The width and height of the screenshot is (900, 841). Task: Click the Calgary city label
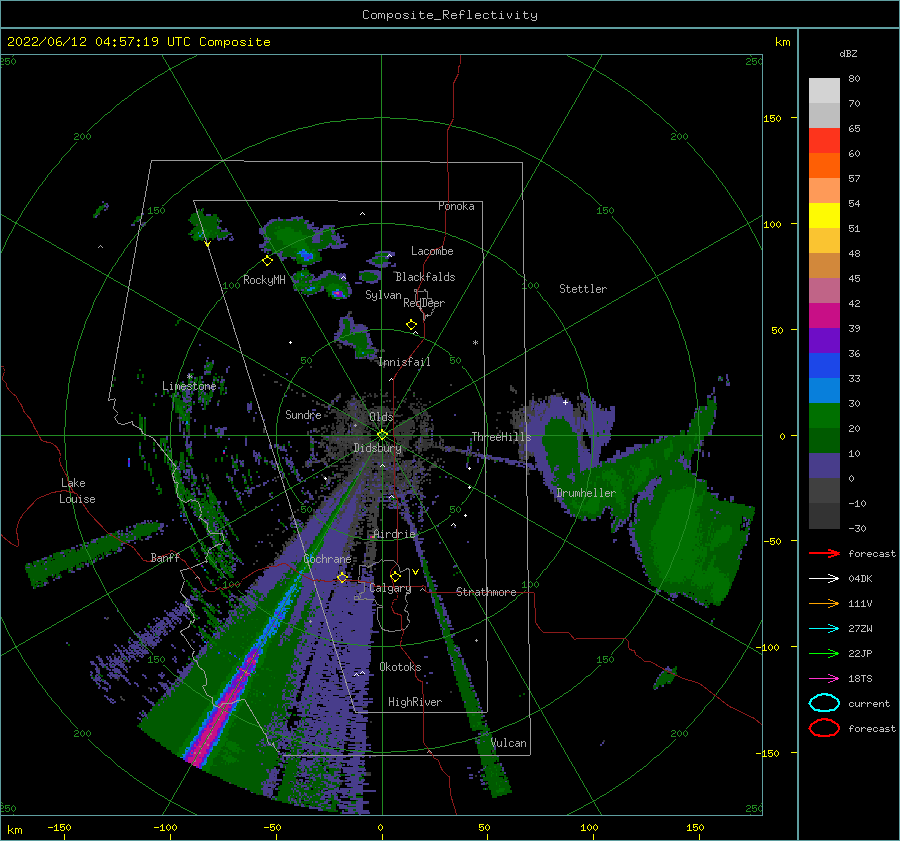(390, 588)
